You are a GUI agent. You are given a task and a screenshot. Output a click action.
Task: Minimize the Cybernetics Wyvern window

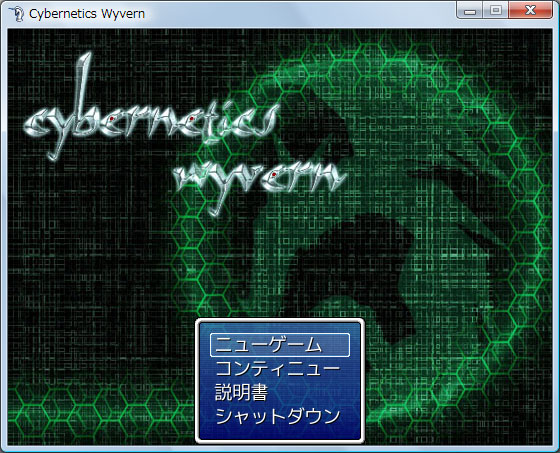[x=470, y=11]
